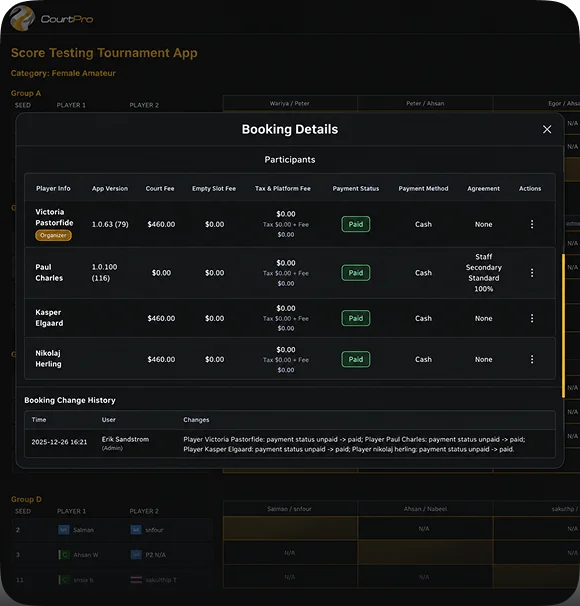Select the Empty Slot Fee column header

214,189
